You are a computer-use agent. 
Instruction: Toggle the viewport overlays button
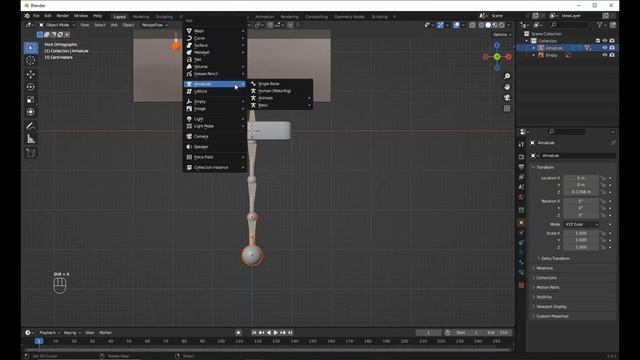(456, 25)
